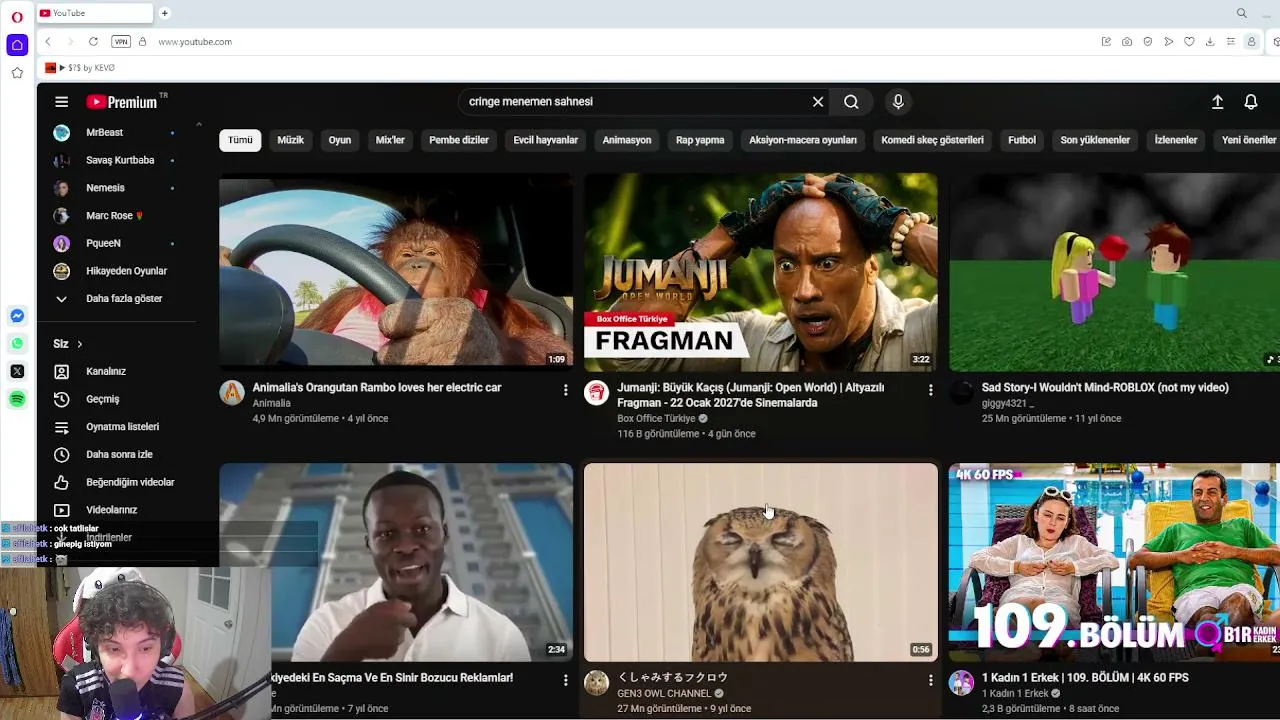Open the YouTube upload/create button
The height and width of the screenshot is (720, 1280).
click(x=1217, y=102)
